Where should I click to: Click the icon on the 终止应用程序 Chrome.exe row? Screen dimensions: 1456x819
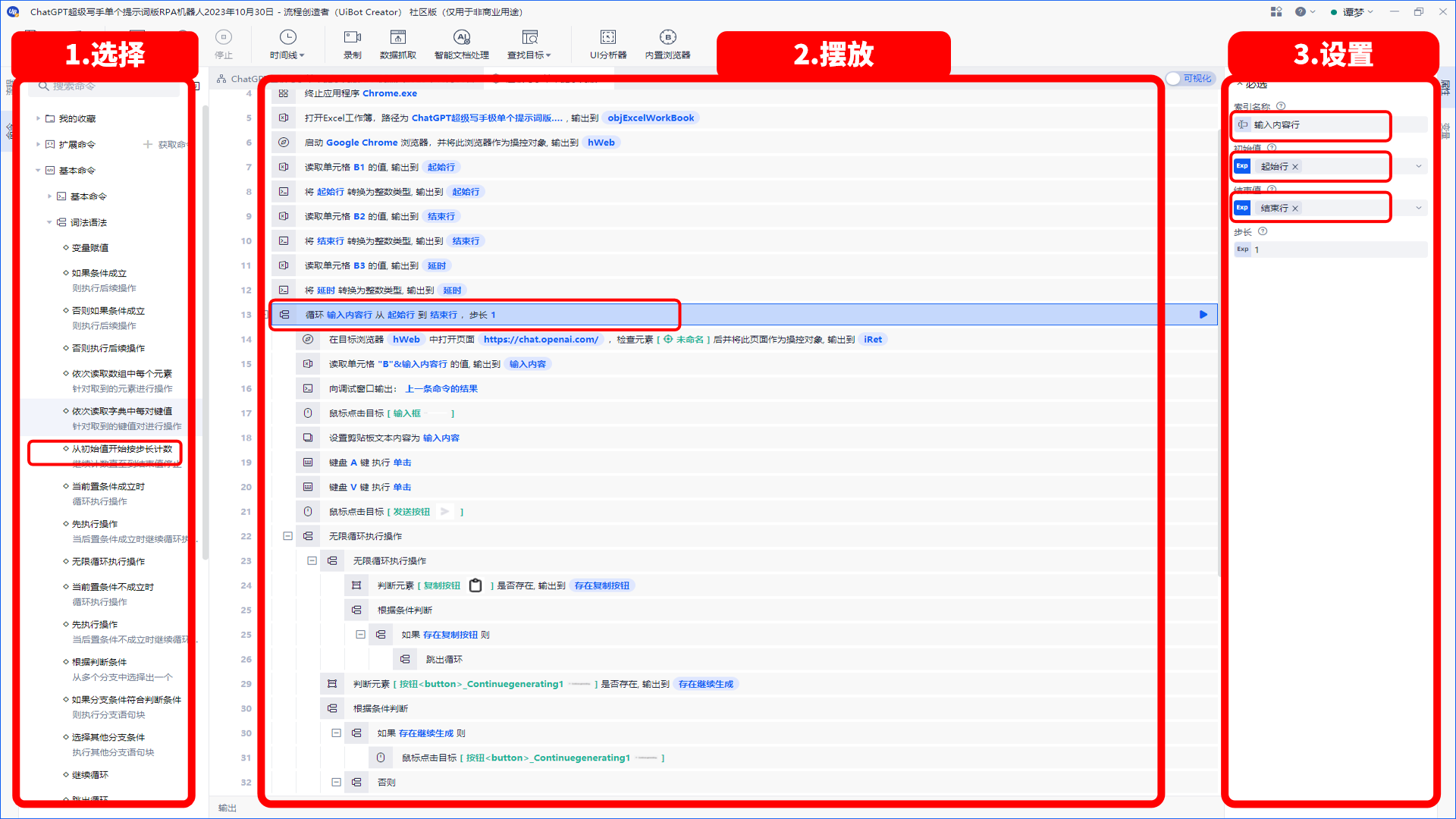pyautogui.click(x=284, y=93)
